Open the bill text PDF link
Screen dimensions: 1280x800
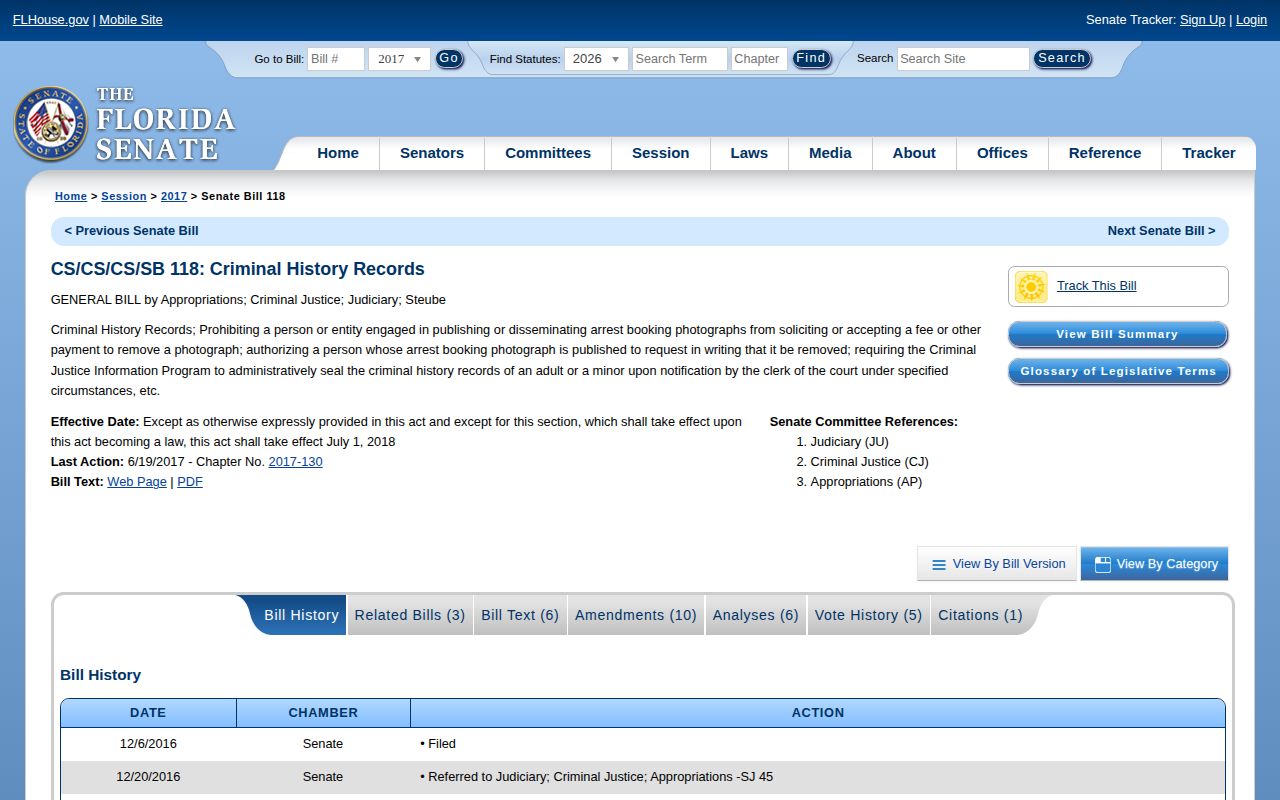click(190, 482)
